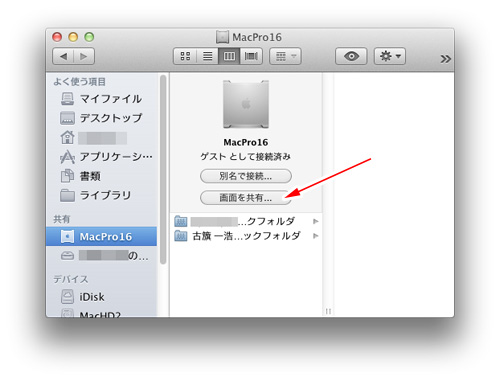Click the 別名で接続... button
The image size is (500, 381).
[x=246, y=176]
